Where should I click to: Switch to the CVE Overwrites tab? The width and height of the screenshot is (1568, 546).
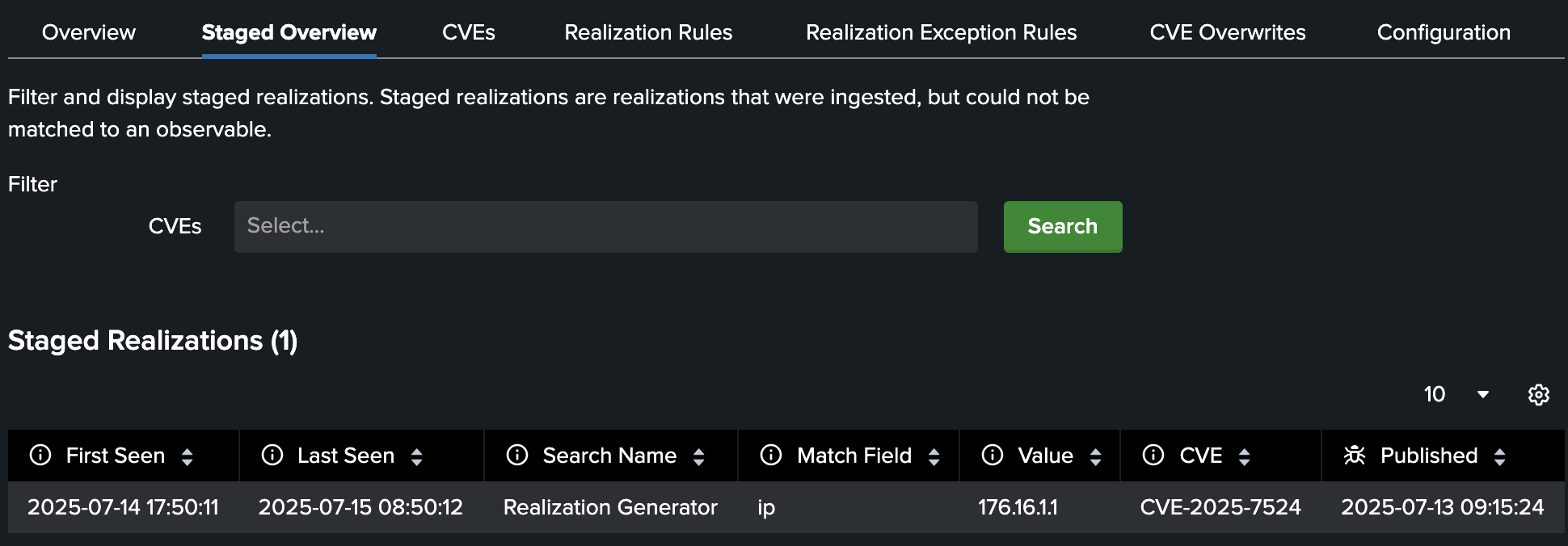[x=1227, y=32]
